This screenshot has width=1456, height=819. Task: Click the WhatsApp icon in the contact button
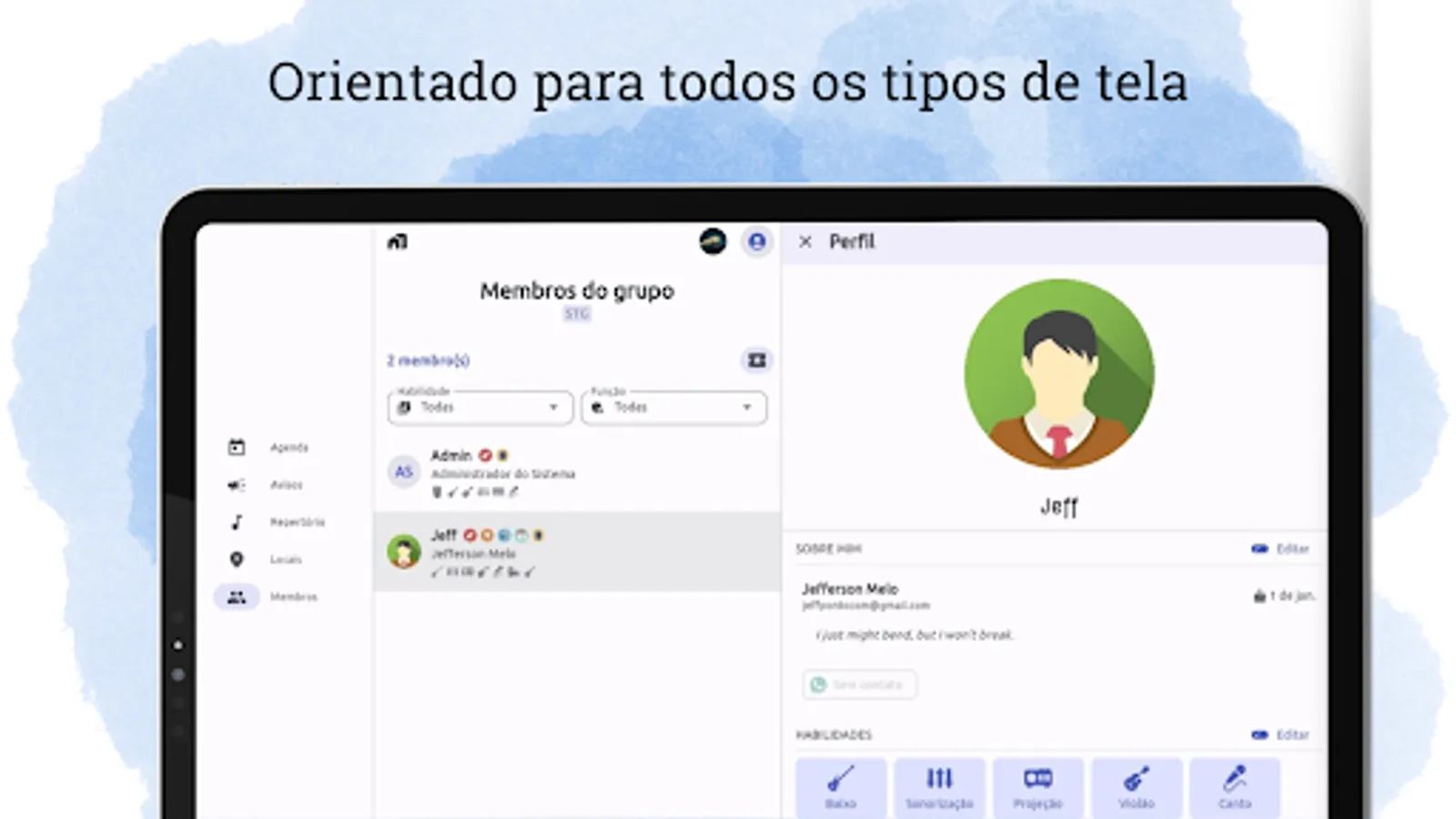tap(818, 684)
